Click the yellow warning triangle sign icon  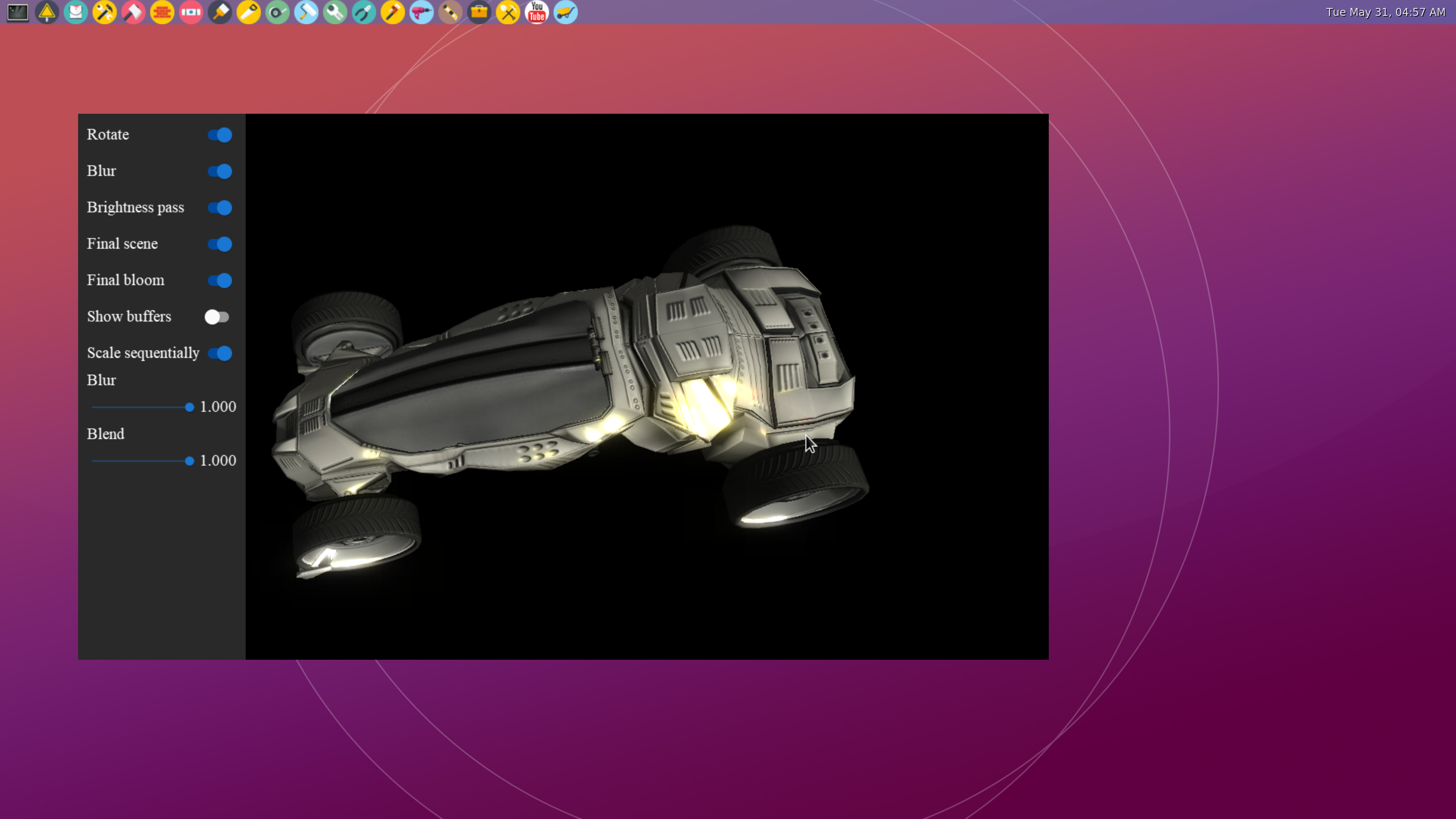47,13
